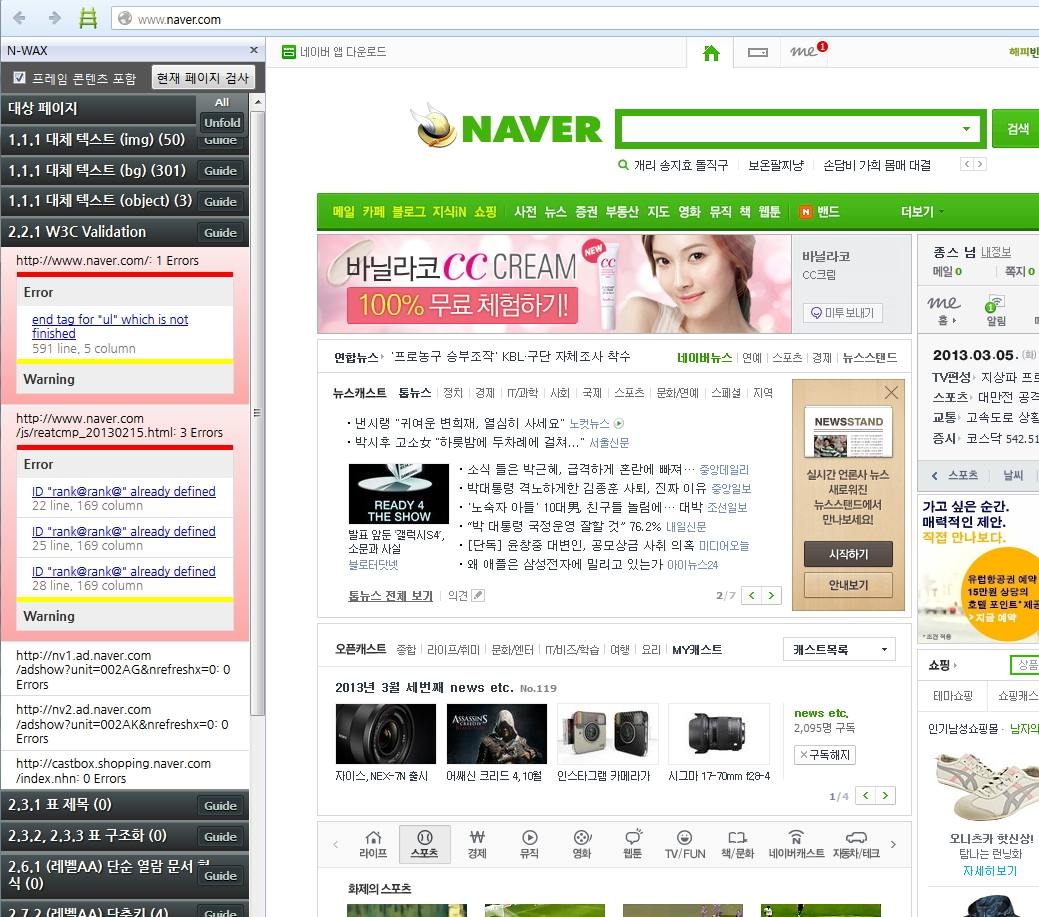This screenshot has width=1039, height=917.
Task: Expand 2.3.2, 2.3.3 표 구조화 section
Action: tap(87, 836)
